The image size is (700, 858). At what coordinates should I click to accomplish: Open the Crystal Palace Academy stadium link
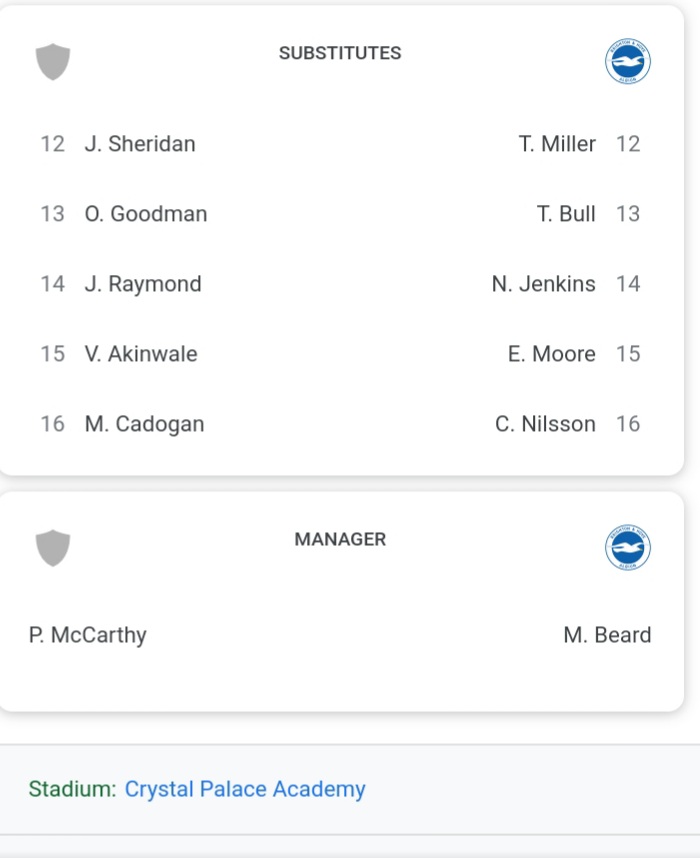245,789
